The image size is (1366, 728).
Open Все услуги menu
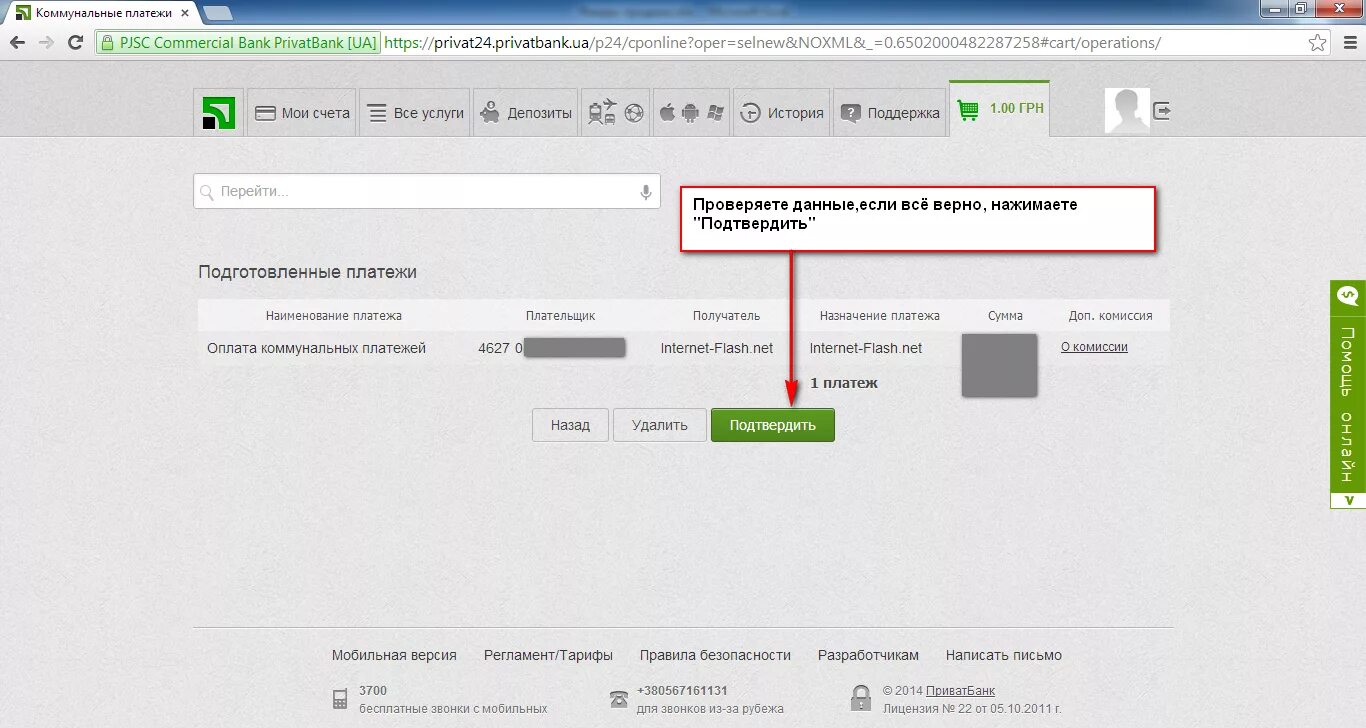[414, 113]
